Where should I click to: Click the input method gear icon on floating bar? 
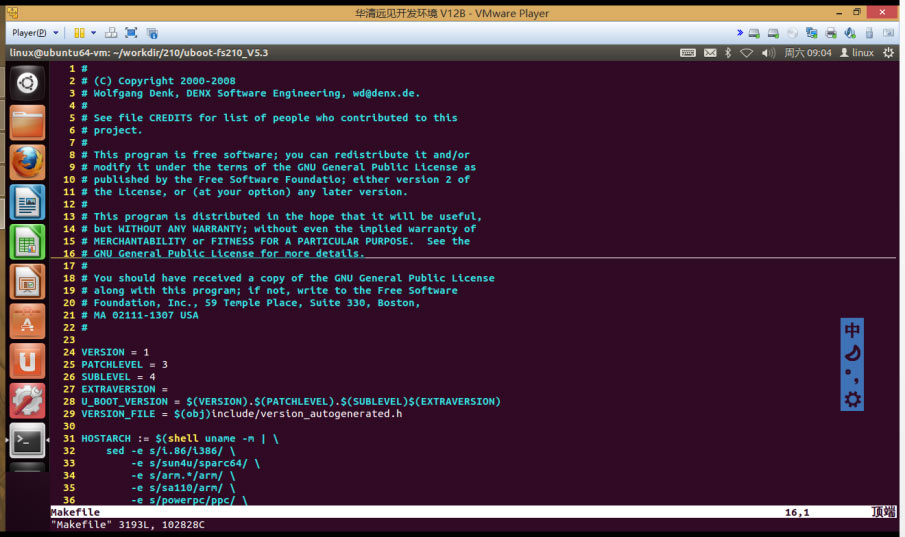[852, 400]
